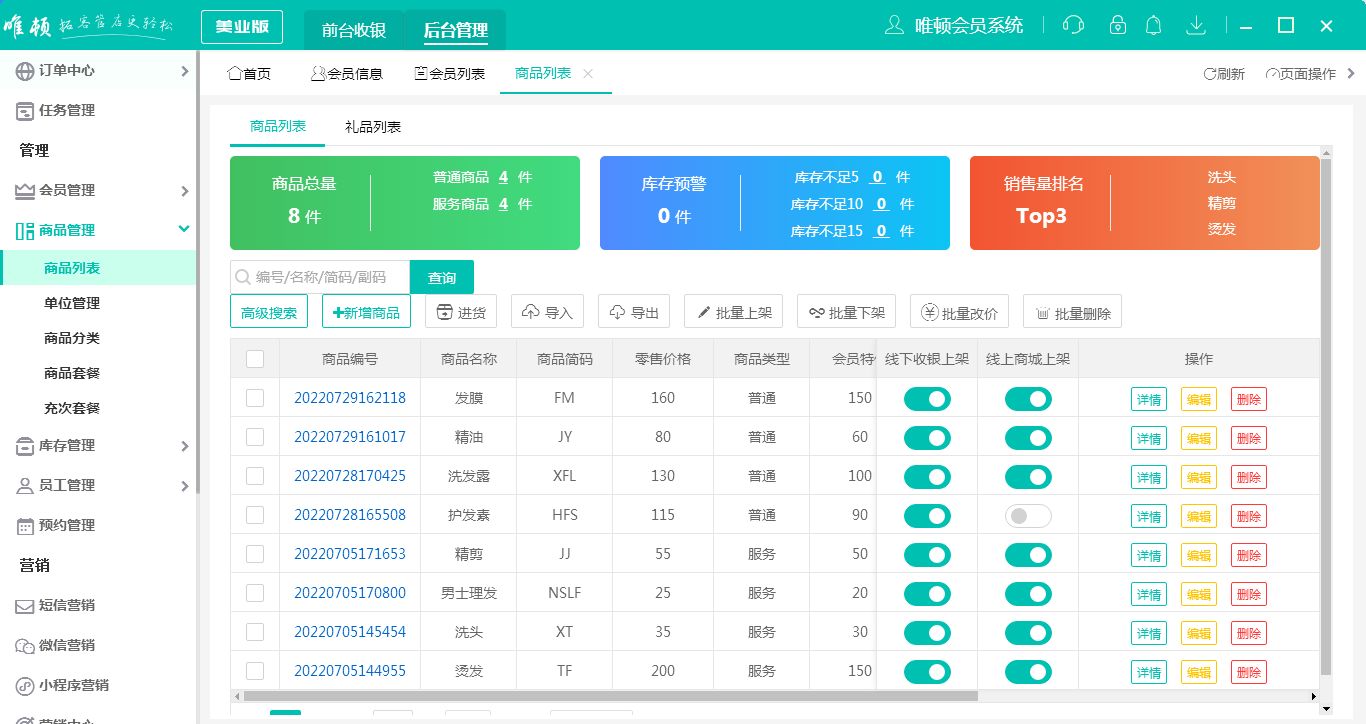
Task: Expand the 会员管理 sidebar menu arrow
Action: coord(184,191)
